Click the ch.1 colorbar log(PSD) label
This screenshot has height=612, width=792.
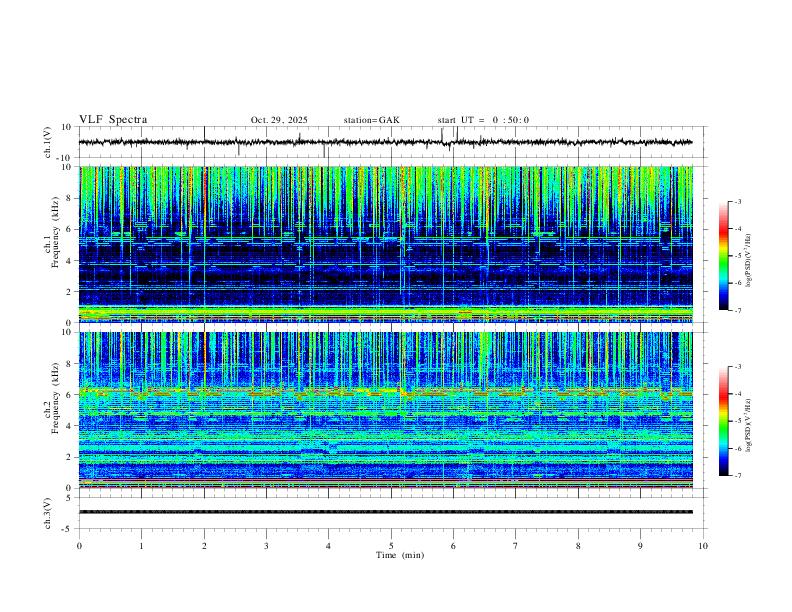748,260
